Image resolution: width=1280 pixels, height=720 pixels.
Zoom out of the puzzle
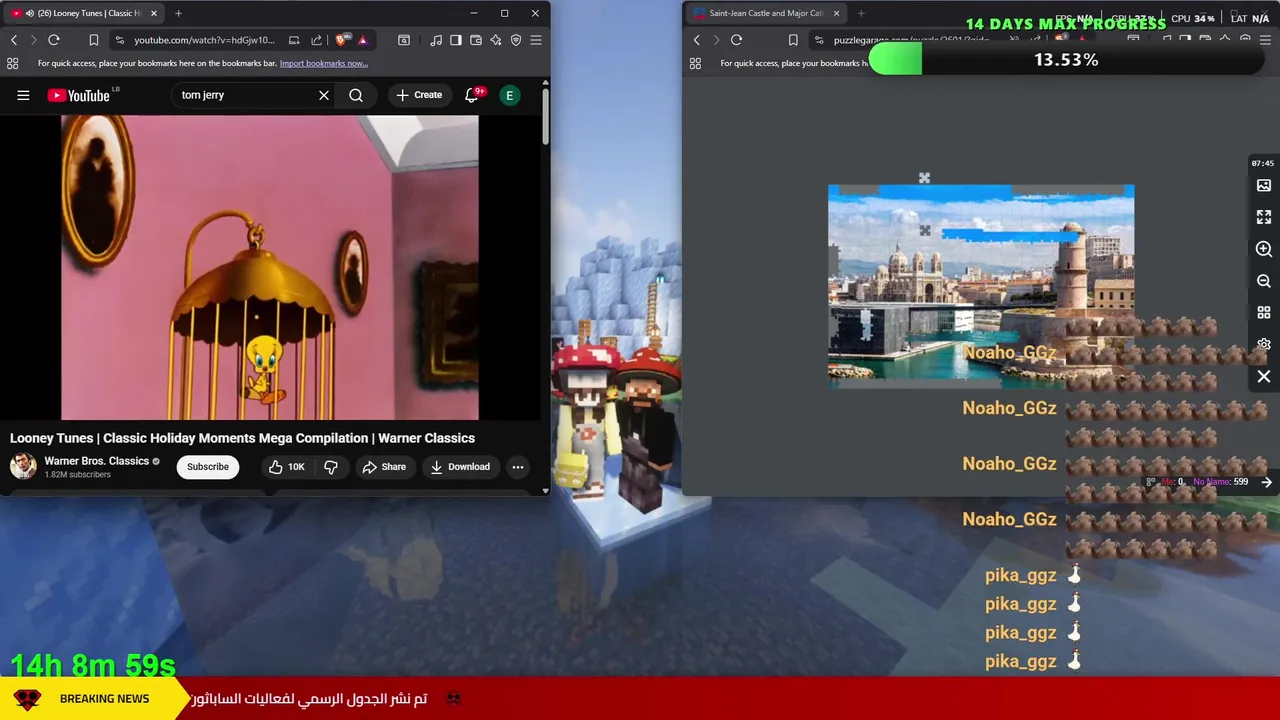click(x=1264, y=281)
